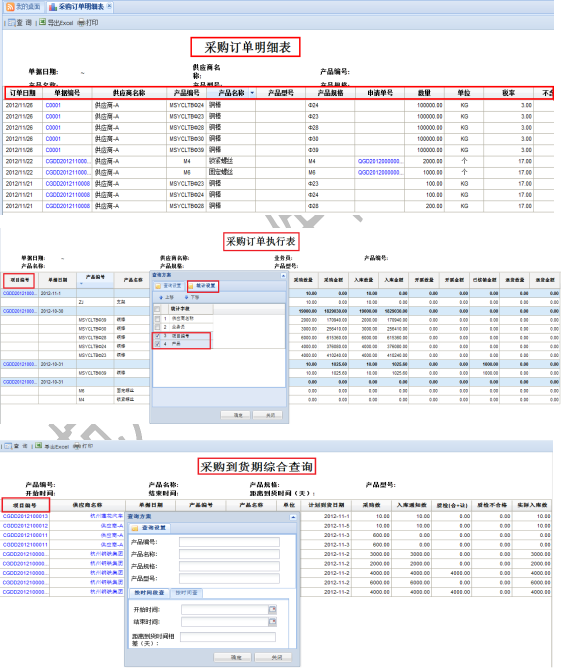Switch to the 统计设置 tab
The image size is (562, 670).
point(203,286)
